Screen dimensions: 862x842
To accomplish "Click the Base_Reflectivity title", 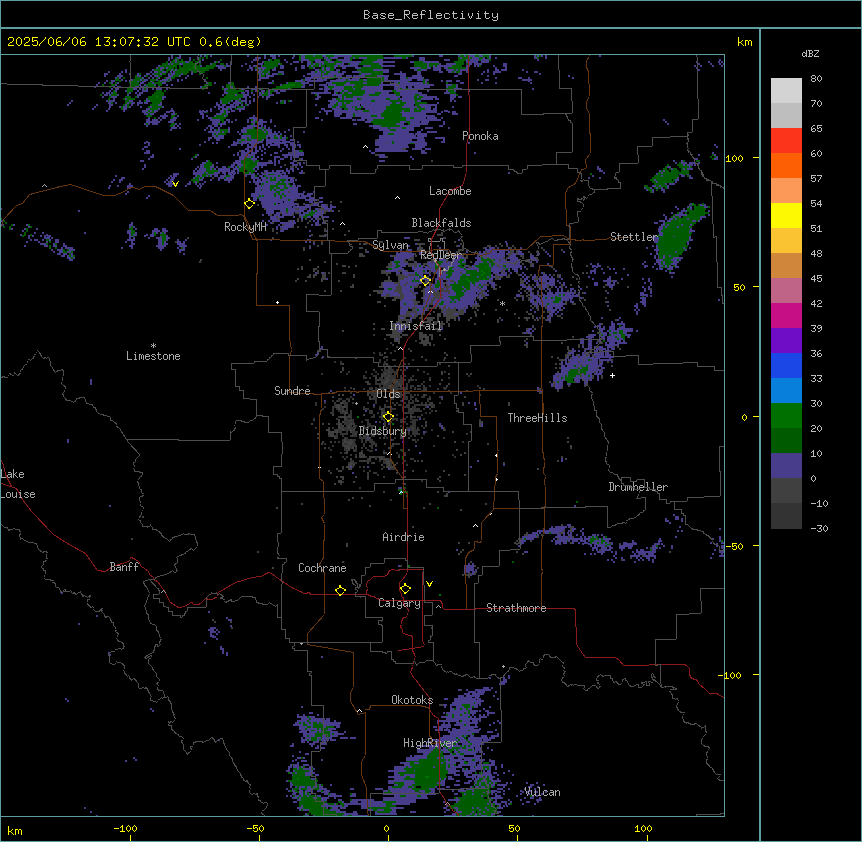I will [431, 15].
